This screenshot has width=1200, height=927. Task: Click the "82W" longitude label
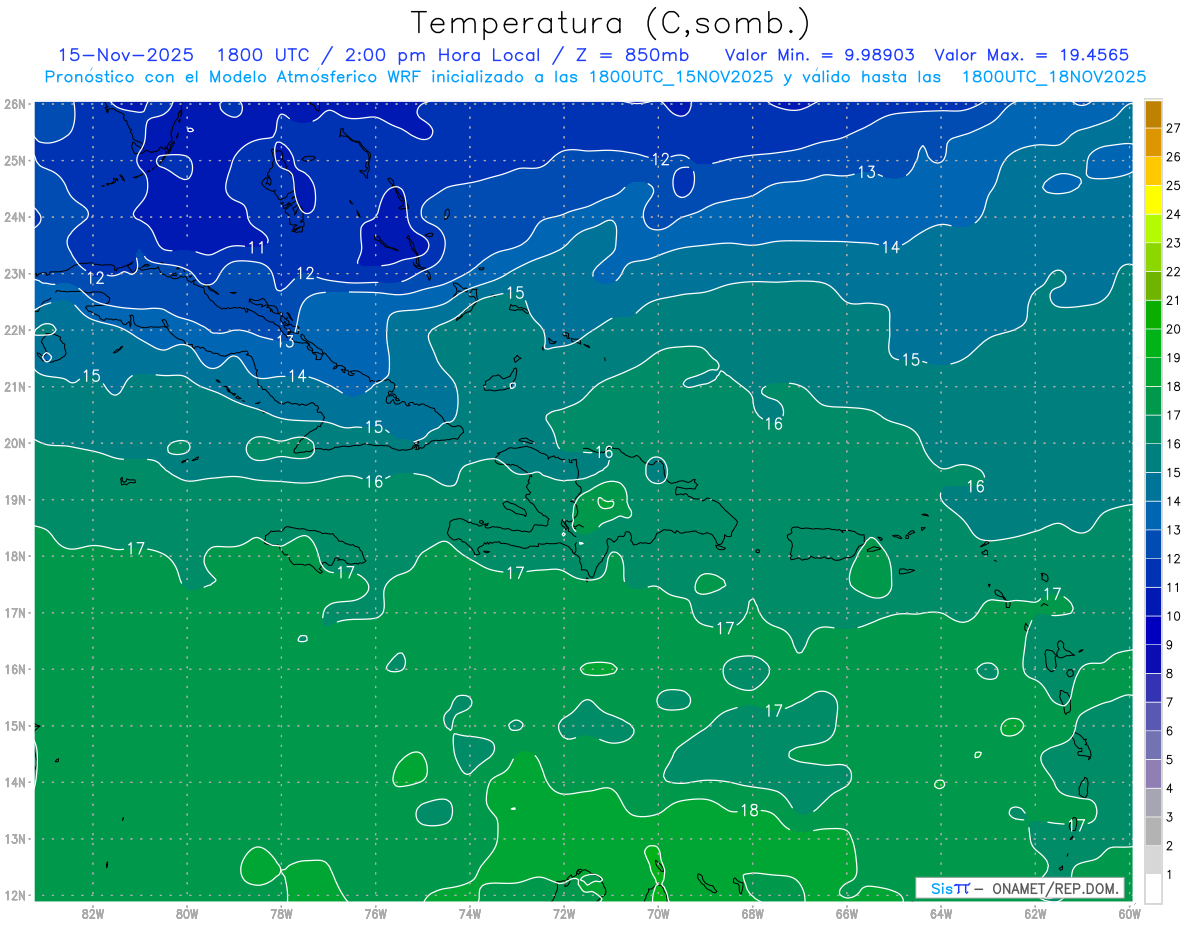pyautogui.click(x=93, y=913)
